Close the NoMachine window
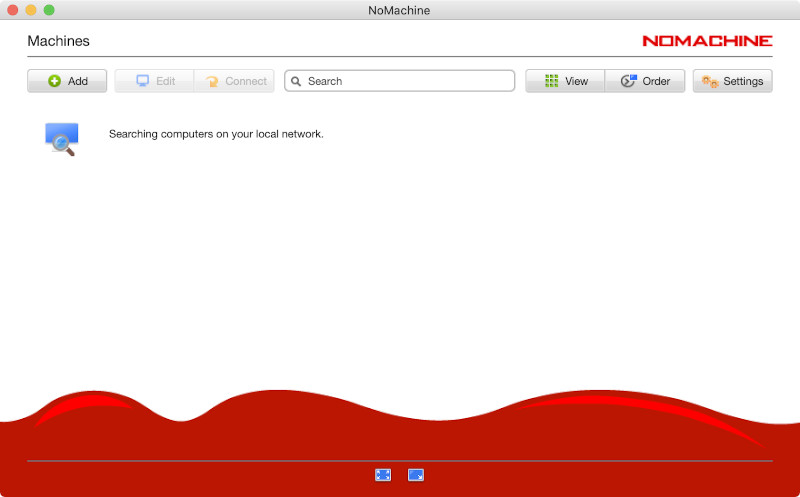This screenshot has height=497, width=800. coord(13,10)
